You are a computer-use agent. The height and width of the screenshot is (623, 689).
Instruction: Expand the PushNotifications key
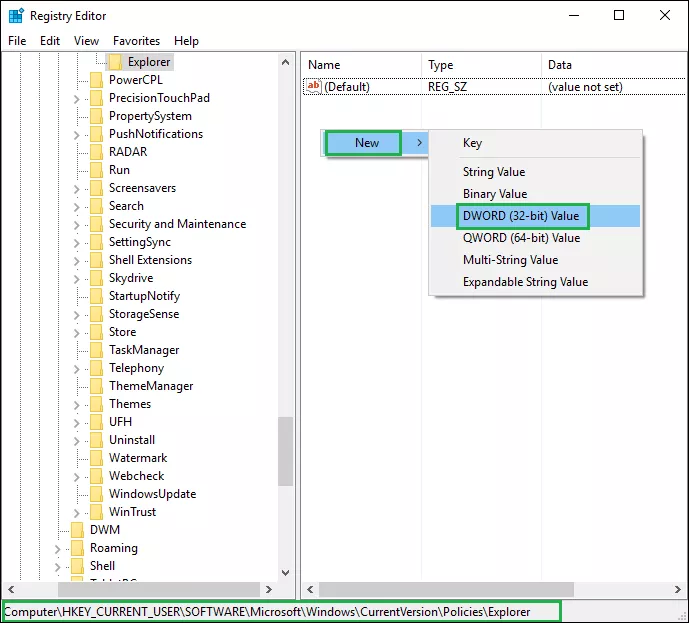click(76, 135)
